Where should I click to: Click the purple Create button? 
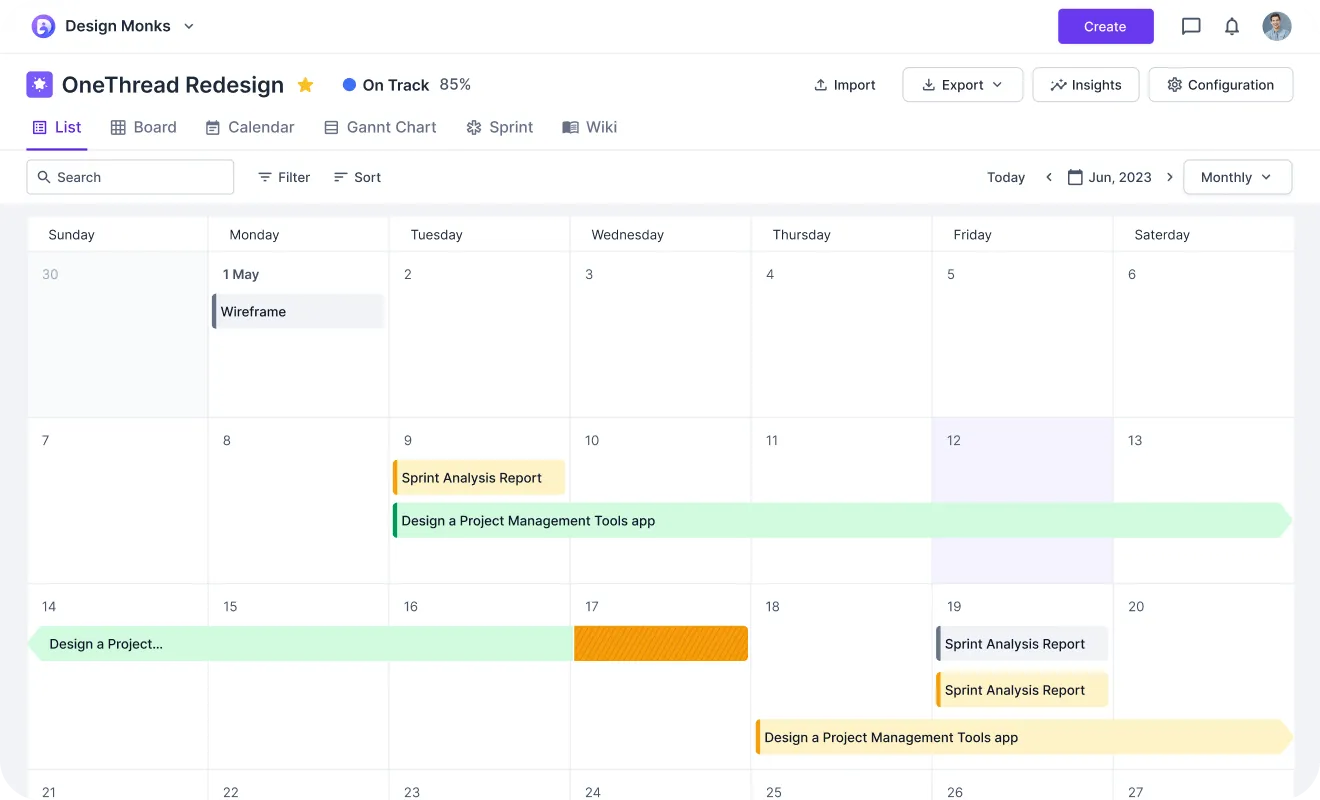coord(1105,26)
